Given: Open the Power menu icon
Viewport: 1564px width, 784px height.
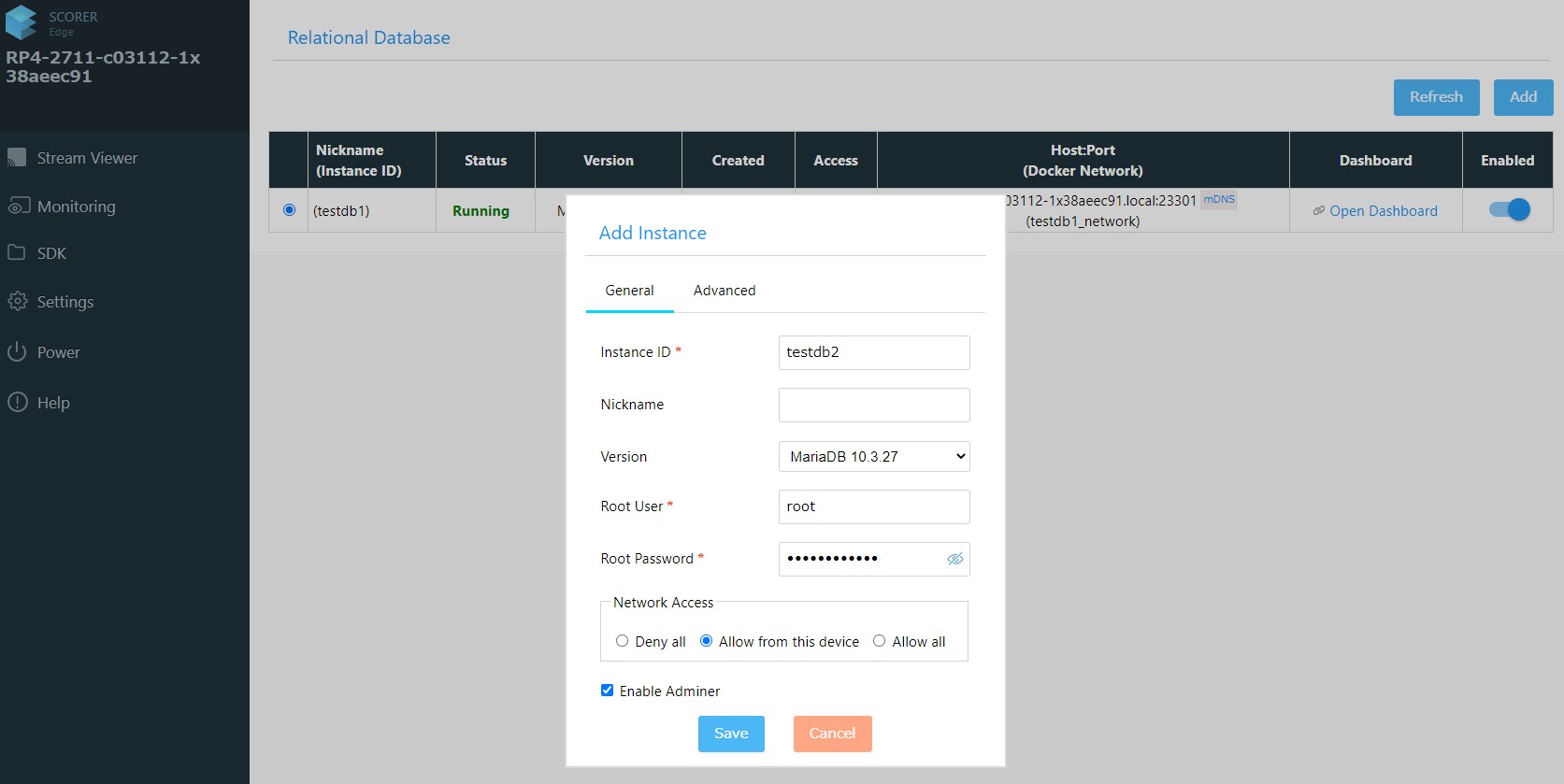Looking at the screenshot, I should click(x=17, y=352).
